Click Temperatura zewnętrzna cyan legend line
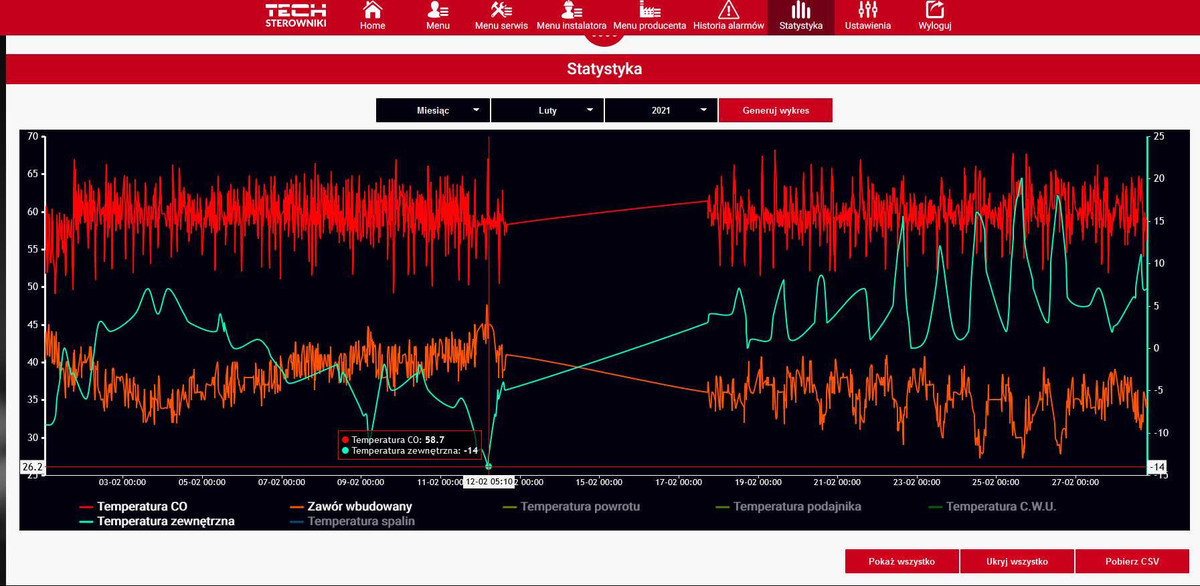 coord(86,521)
